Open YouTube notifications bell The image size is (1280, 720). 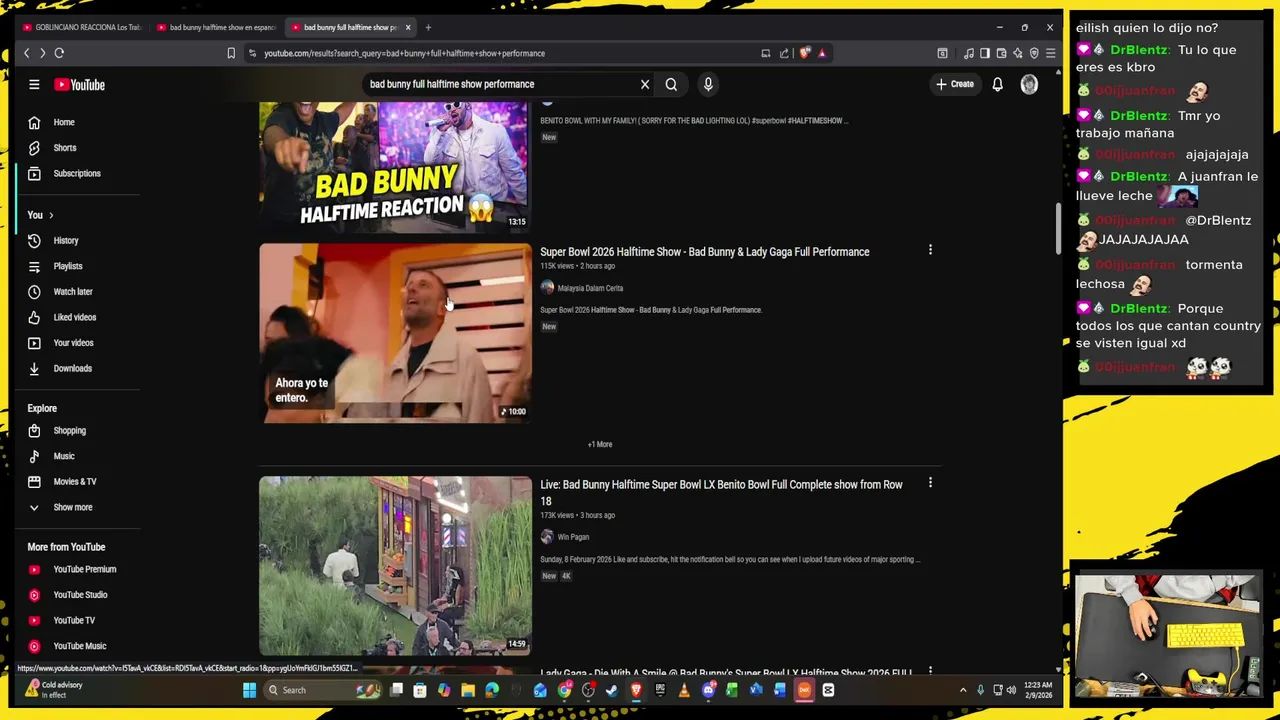[x=997, y=85]
